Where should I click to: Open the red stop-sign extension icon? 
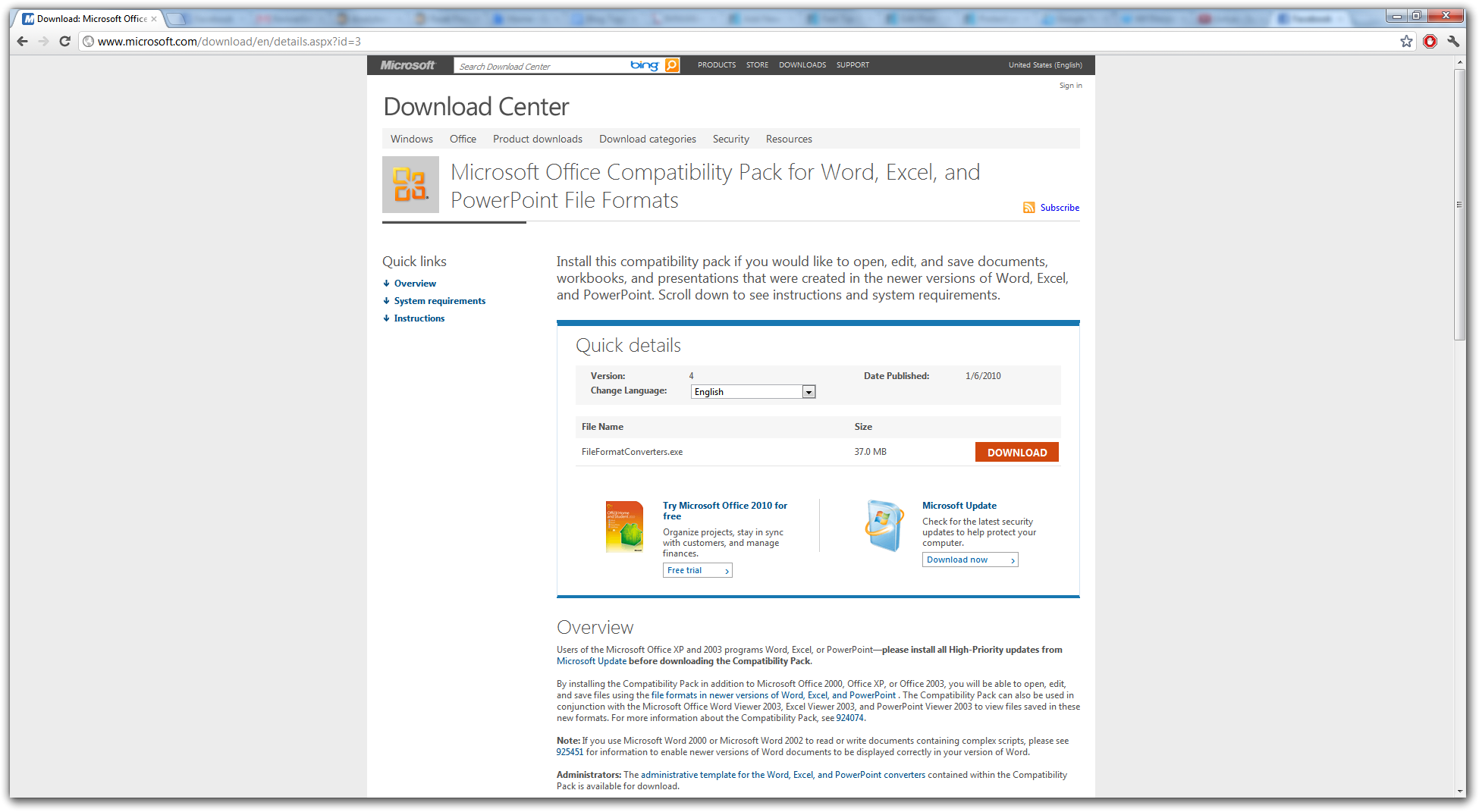(1430, 41)
